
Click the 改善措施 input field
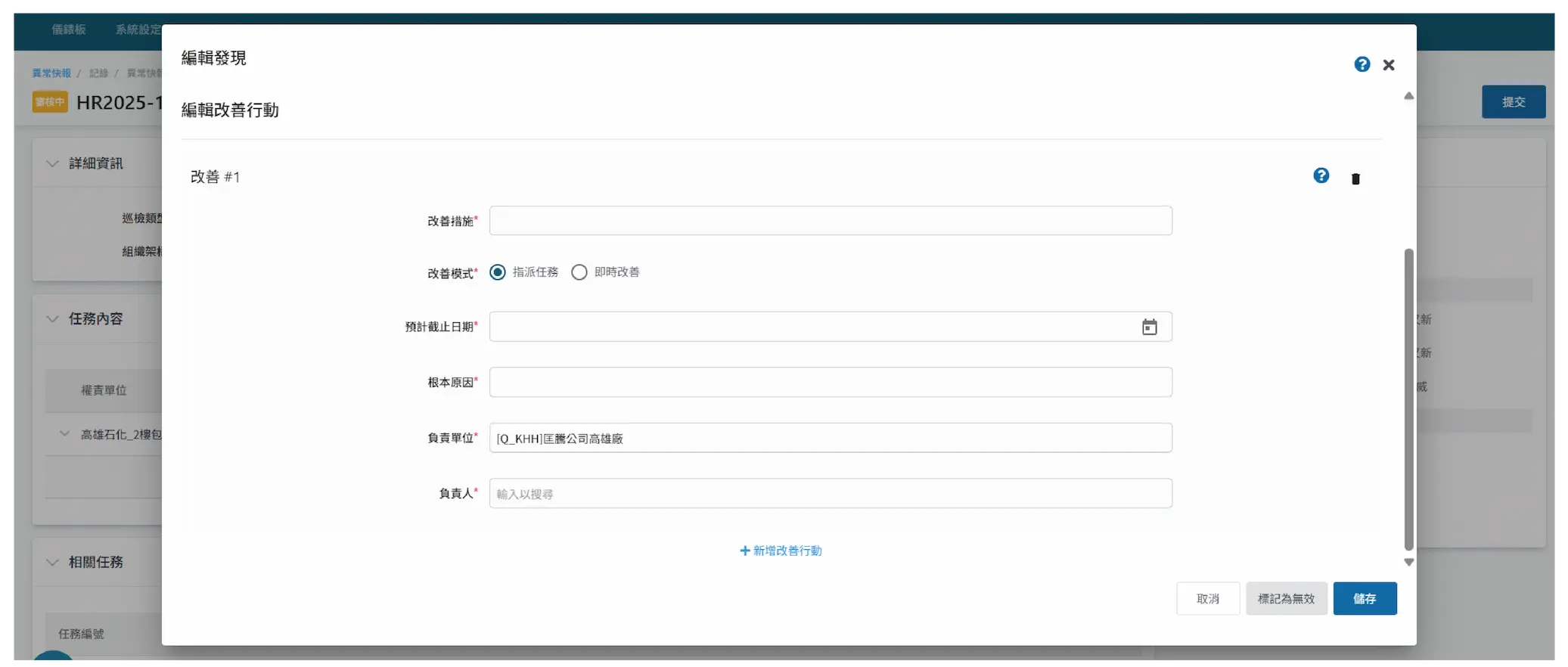(x=830, y=221)
